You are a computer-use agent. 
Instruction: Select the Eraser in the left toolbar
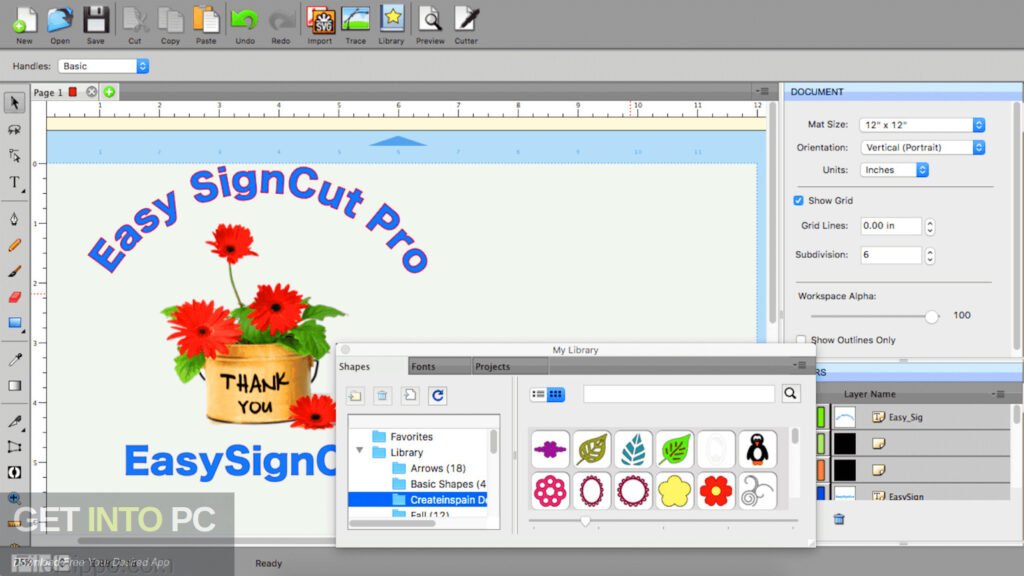(x=14, y=297)
